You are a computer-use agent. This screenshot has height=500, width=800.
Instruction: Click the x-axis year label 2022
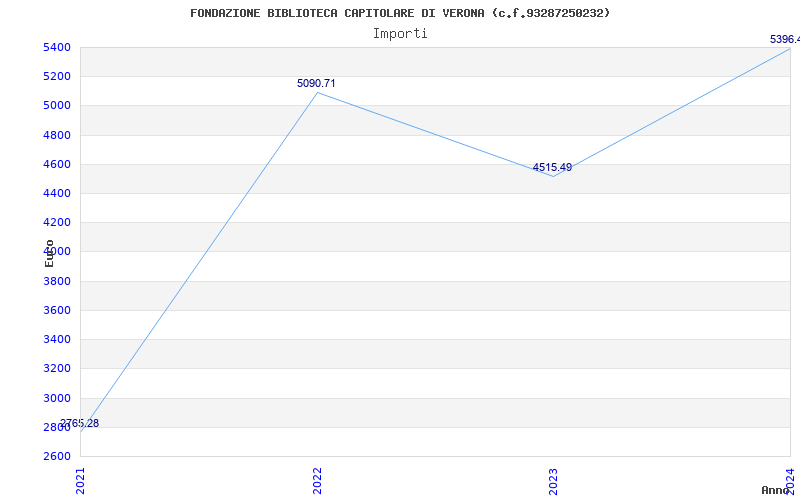tap(317, 481)
